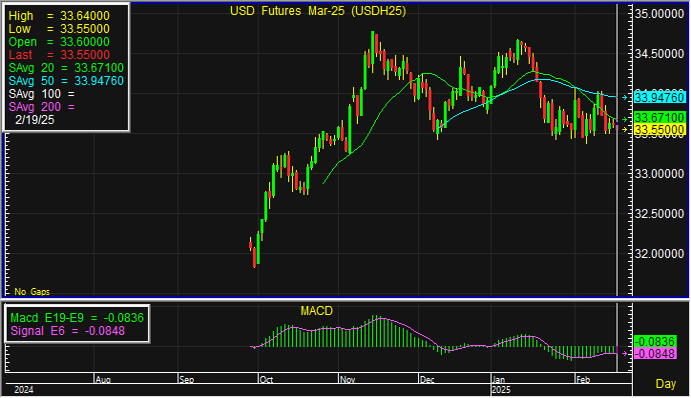Select the SAvg 200 legend entry
Viewport: 691px width, 398px height.
coord(41,107)
